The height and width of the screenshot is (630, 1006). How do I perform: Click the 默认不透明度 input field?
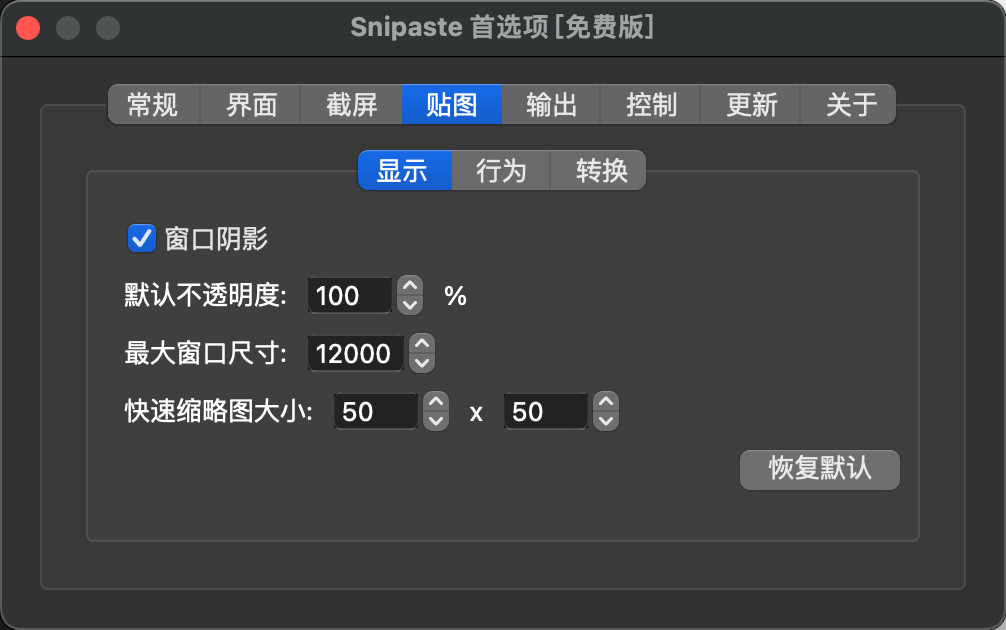click(x=349, y=296)
